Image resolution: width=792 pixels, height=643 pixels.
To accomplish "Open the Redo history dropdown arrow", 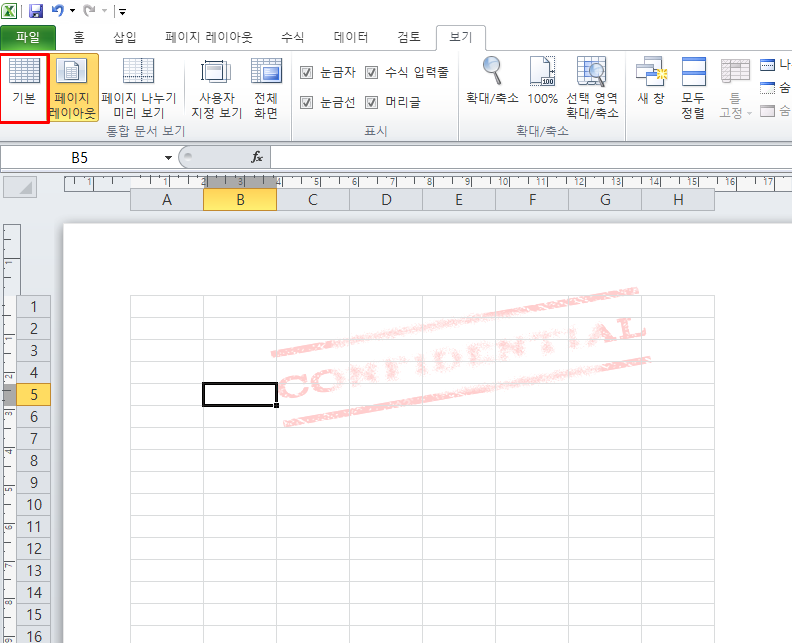I will click(104, 11).
